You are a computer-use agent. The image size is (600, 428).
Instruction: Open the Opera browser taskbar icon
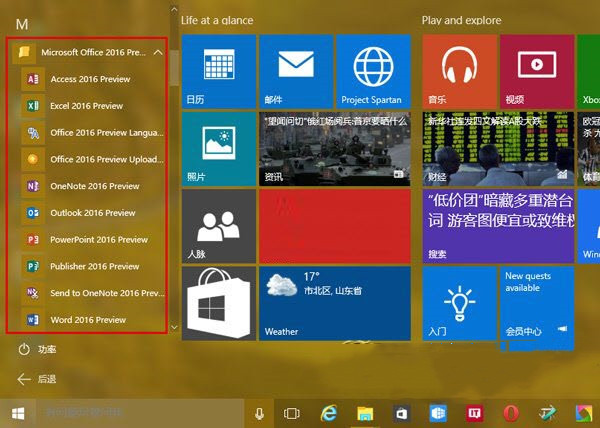511,413
